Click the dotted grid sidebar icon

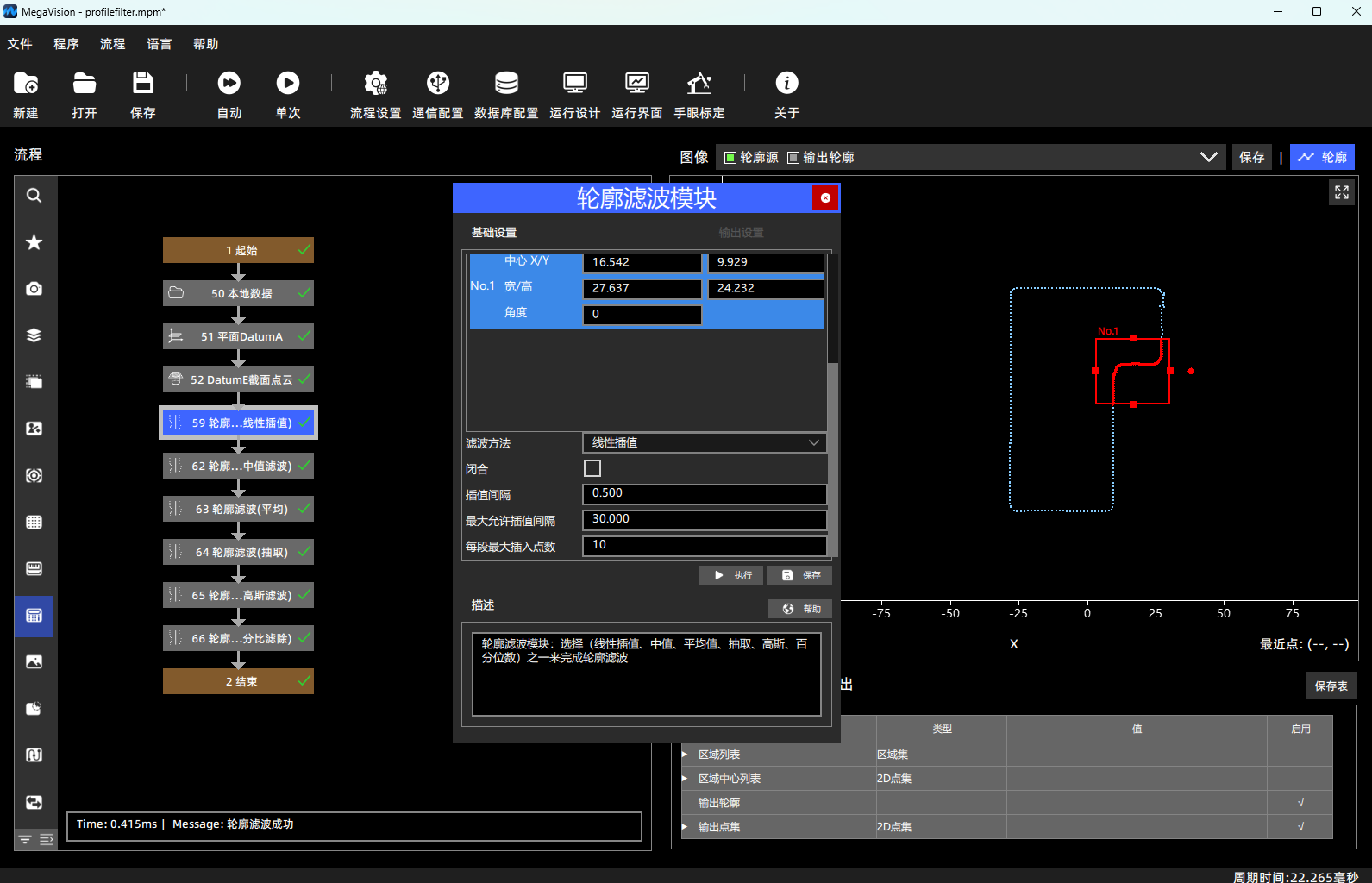[34, 522]
